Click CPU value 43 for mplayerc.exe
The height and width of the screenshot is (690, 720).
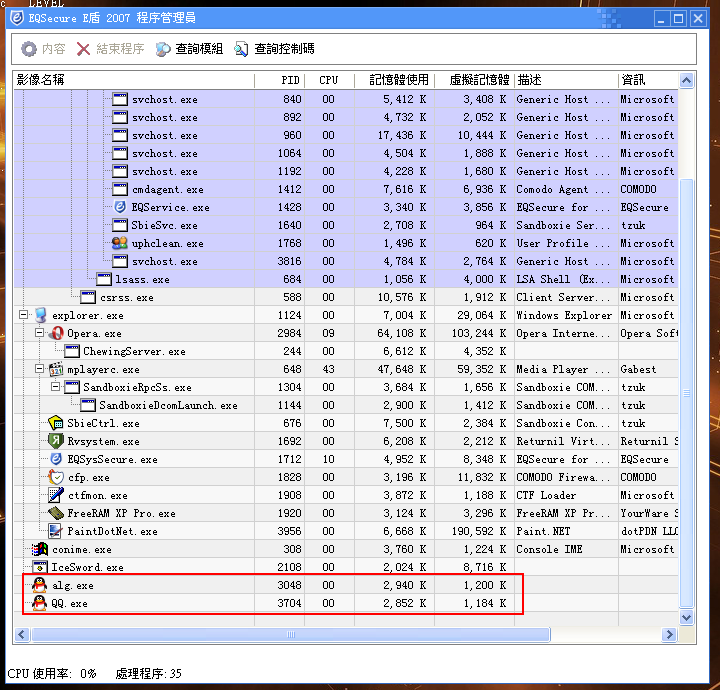click(x=328, y=369)
